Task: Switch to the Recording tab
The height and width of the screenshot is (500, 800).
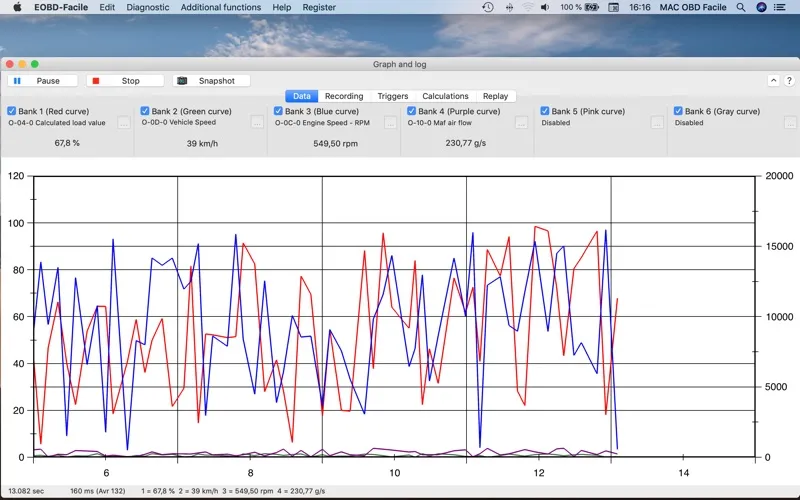Action: [344, 96]
